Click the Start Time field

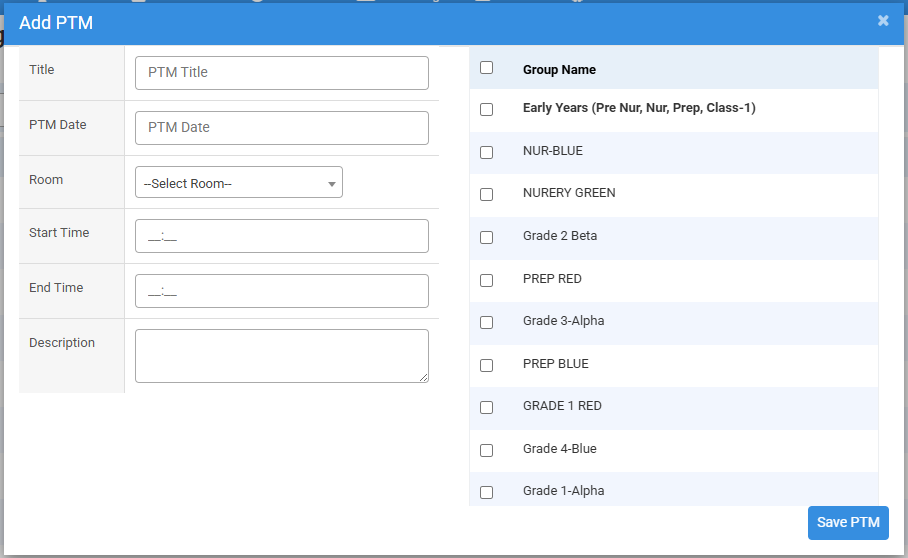281,236
